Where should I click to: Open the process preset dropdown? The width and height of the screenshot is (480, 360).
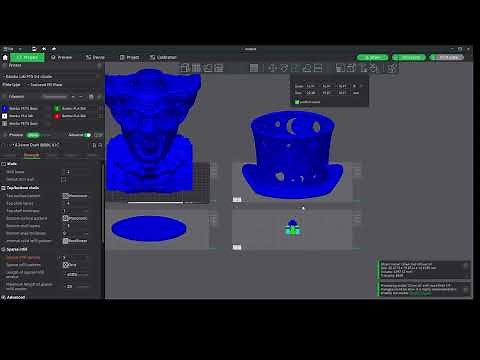pyautogui.click(x=49, y=145)
